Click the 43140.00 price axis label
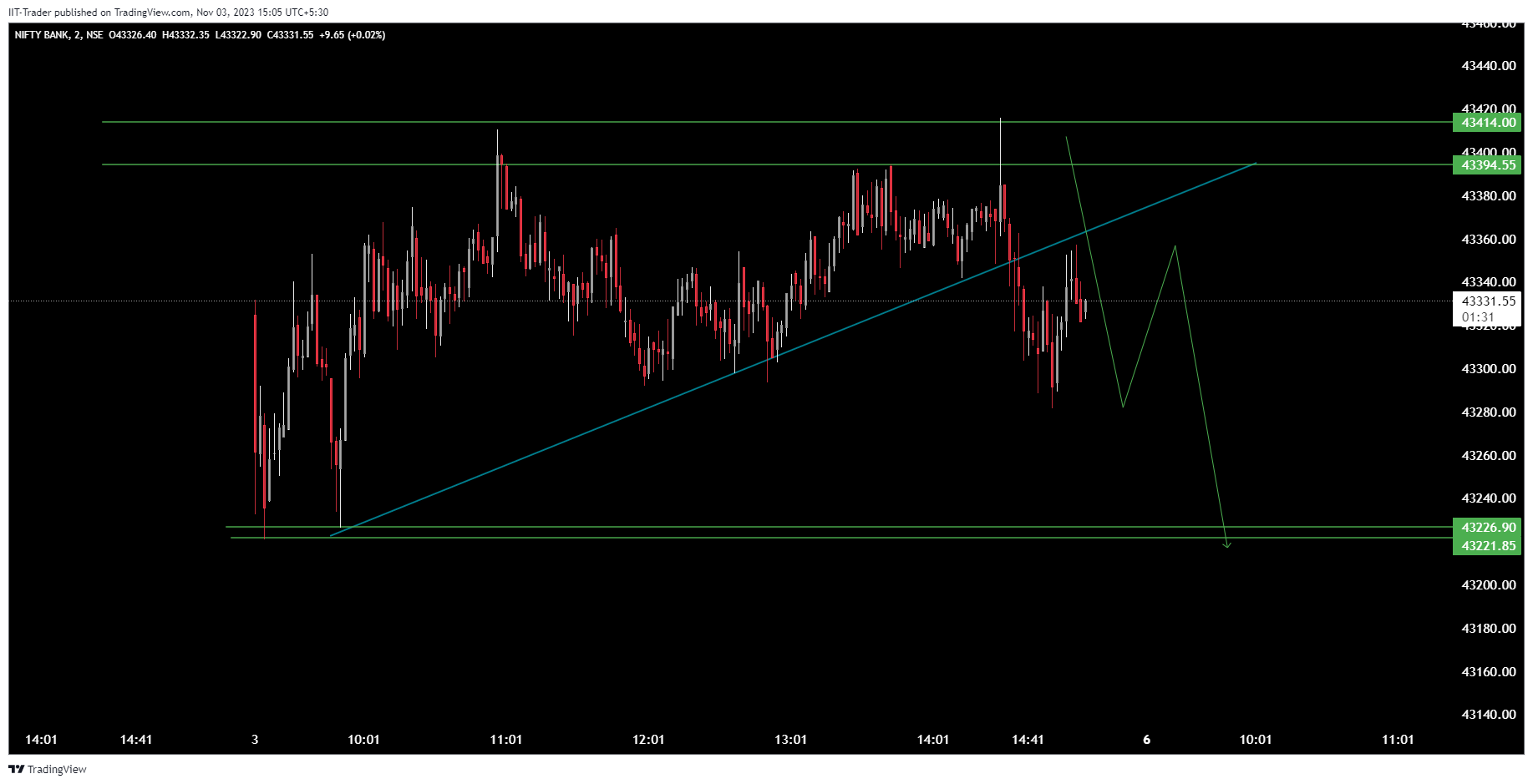The width and height of the screenshot is (1533, 784). (1488, 715)
